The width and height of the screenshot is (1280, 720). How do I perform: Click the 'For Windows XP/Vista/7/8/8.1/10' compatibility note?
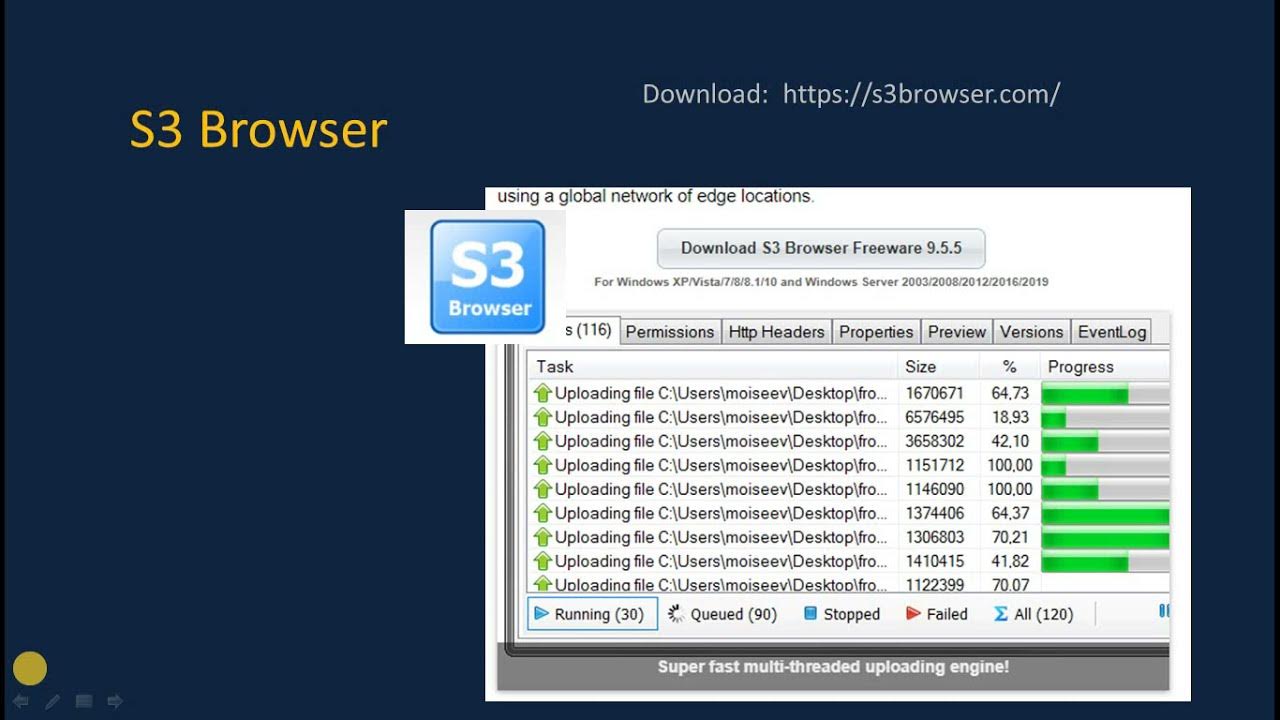tap(821, 282)
